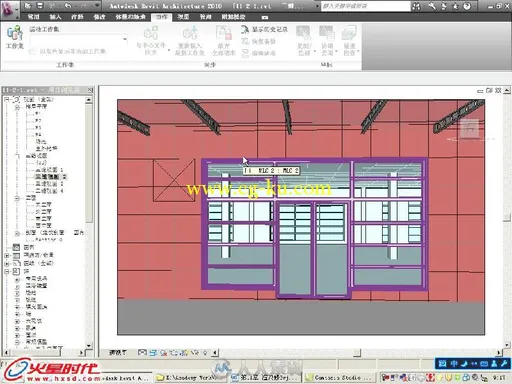Expand the Schedules/Quantities tree node
Screen dimensions: 512x384
tap(7, 255)
